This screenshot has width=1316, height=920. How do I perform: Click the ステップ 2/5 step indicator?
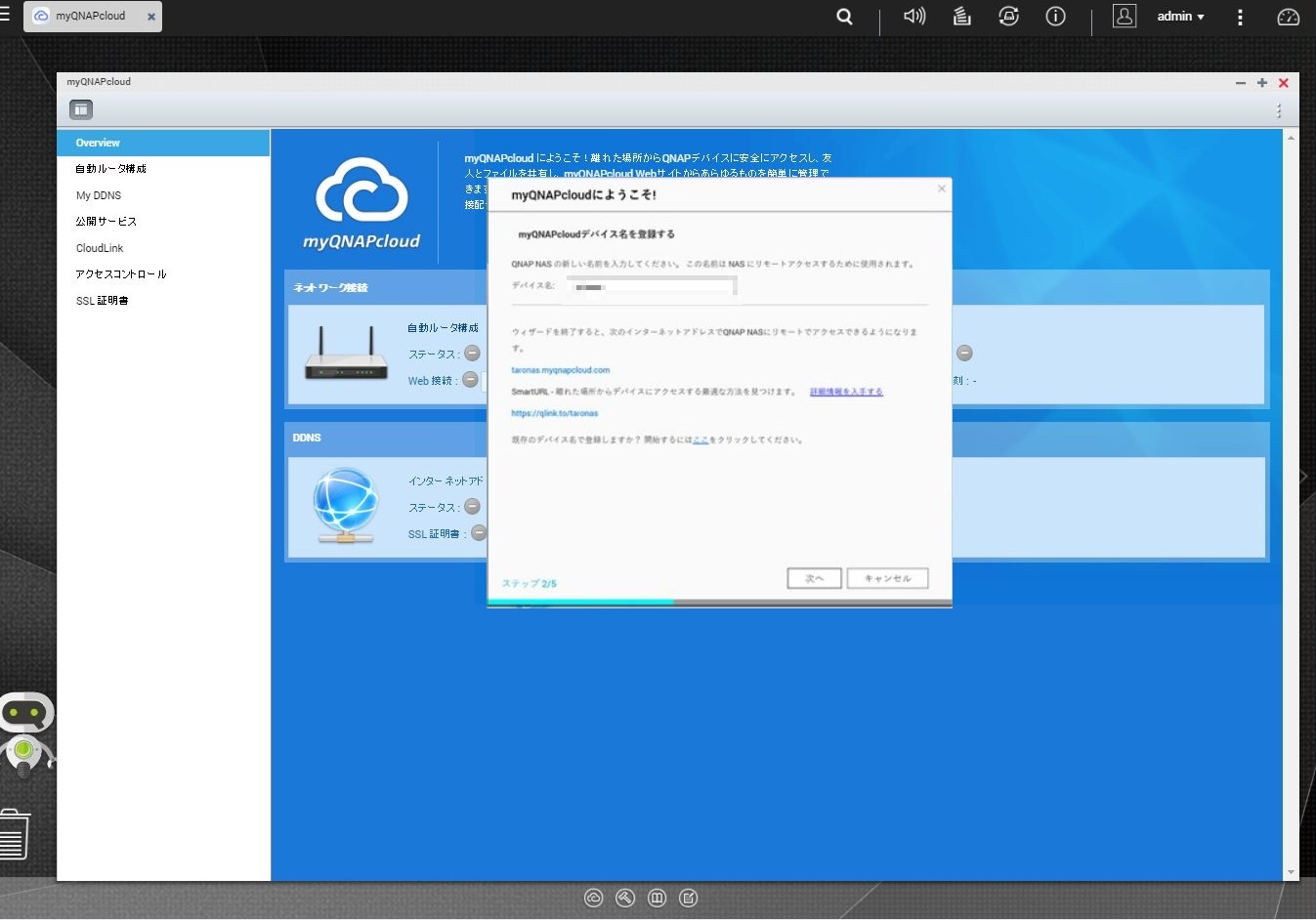[x=529, y=584]
